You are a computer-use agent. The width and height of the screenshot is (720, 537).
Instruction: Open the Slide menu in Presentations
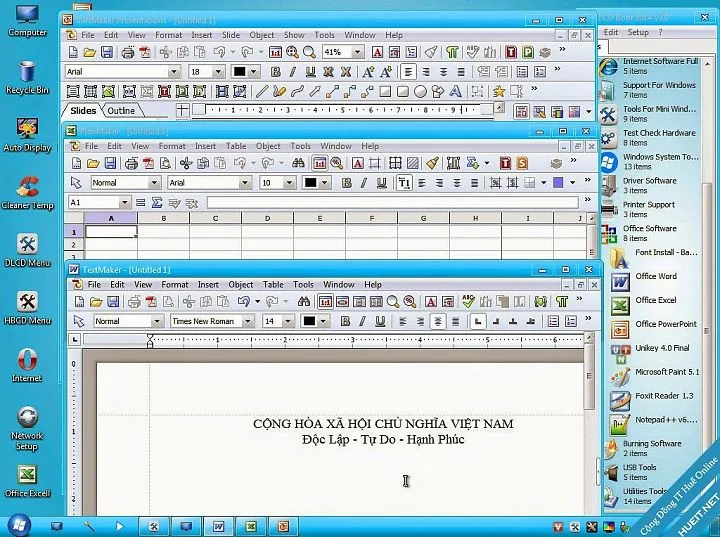click(231, 35)
